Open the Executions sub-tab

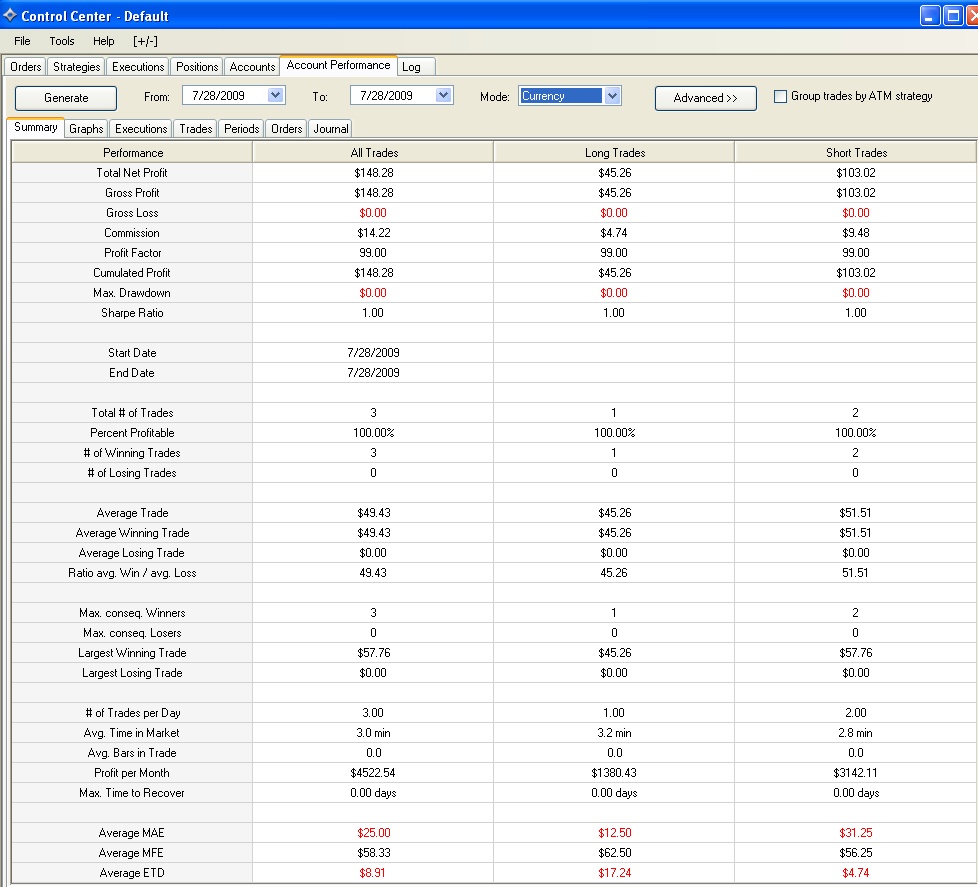[141, 128]
